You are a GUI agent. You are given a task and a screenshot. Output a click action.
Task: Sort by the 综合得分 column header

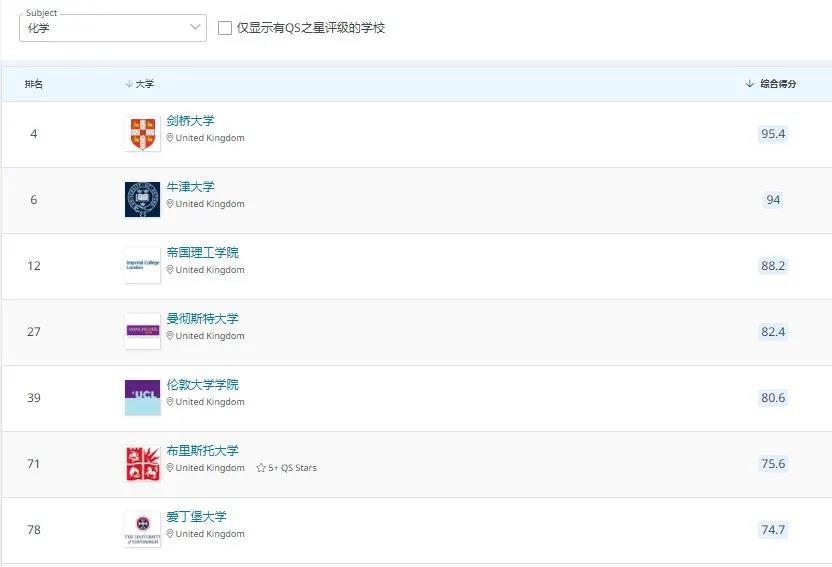[778, 83]
